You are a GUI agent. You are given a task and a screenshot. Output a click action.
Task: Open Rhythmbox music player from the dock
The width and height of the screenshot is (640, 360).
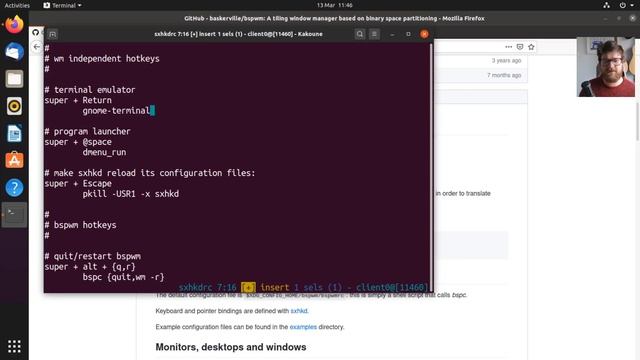coord(14,106)
